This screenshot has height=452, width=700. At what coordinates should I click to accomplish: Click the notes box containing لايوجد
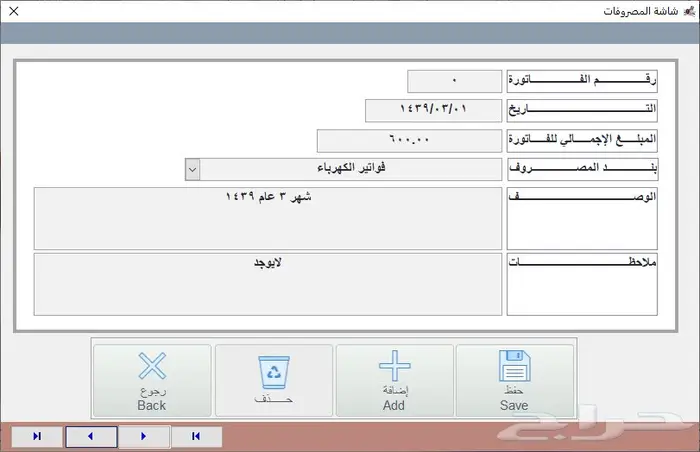[268, 285]
